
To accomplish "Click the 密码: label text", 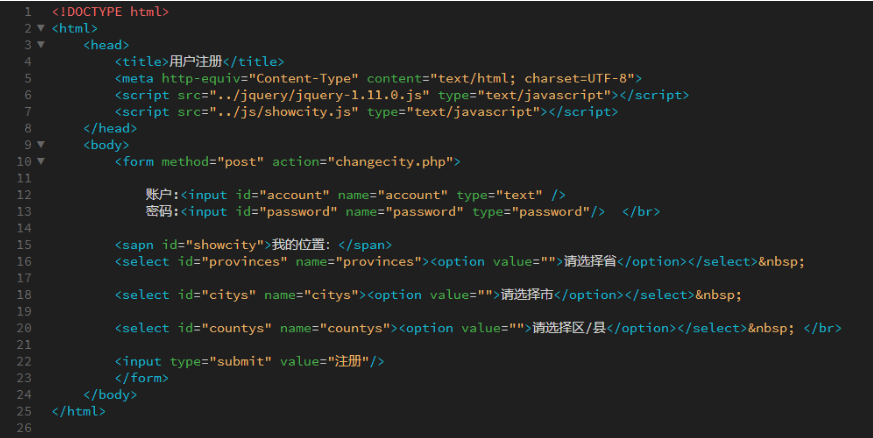I will tap(163, 211).
